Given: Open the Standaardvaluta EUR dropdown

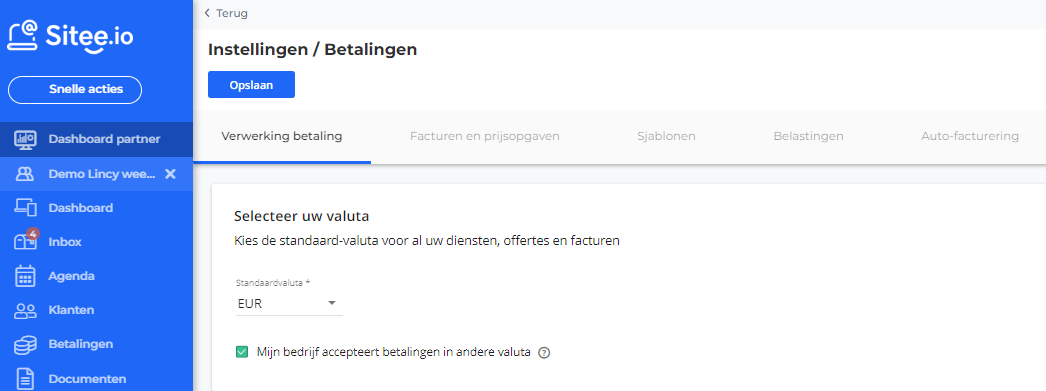Looking at the screenshot, I should click(289, 304).
